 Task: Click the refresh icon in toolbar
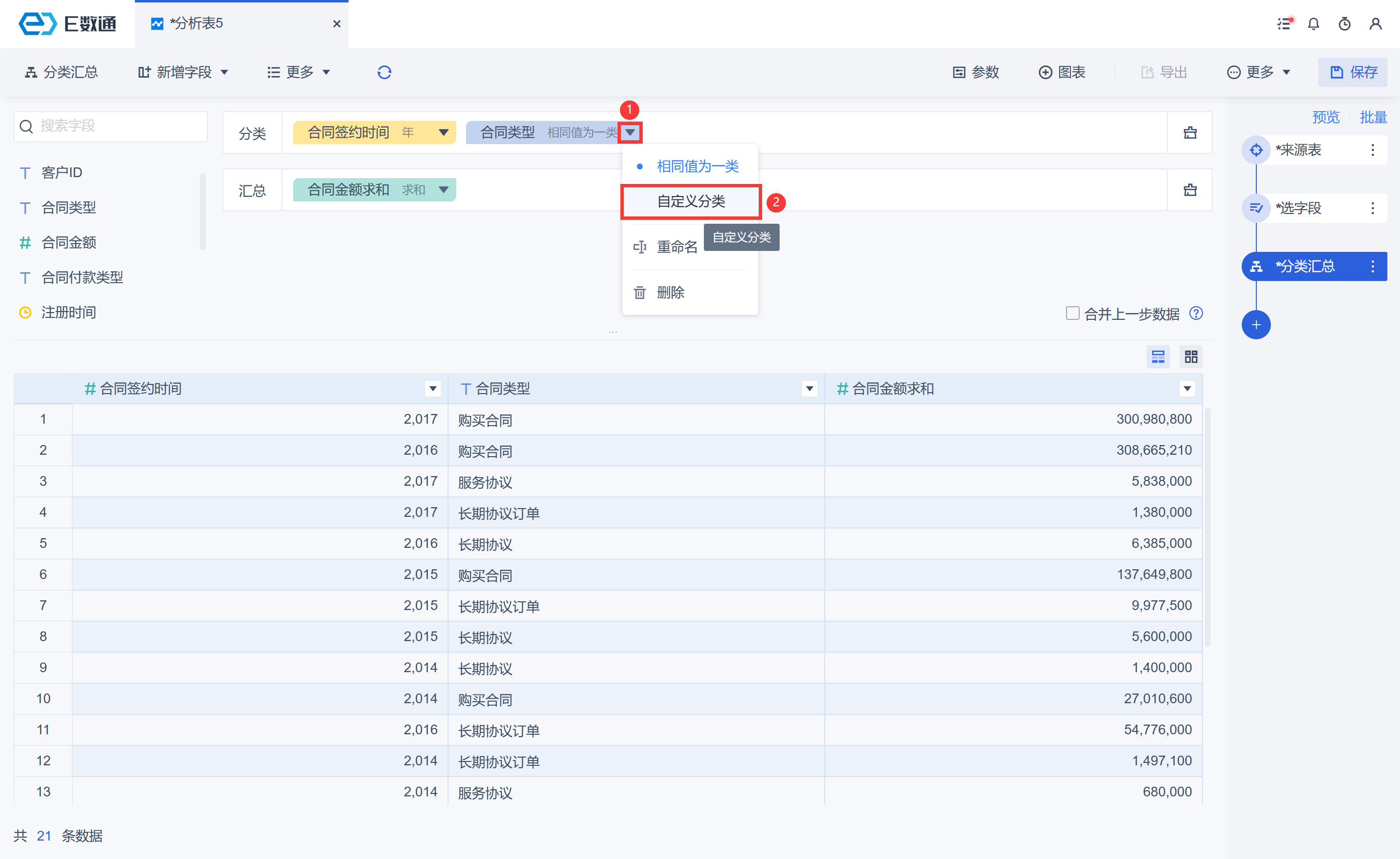(384, 72)
